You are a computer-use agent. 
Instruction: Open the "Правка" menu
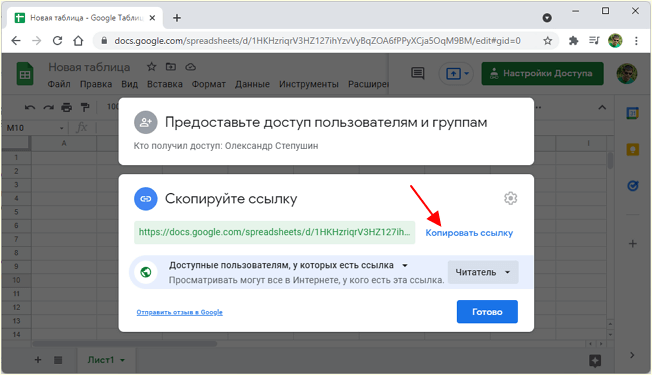(96, 84)
